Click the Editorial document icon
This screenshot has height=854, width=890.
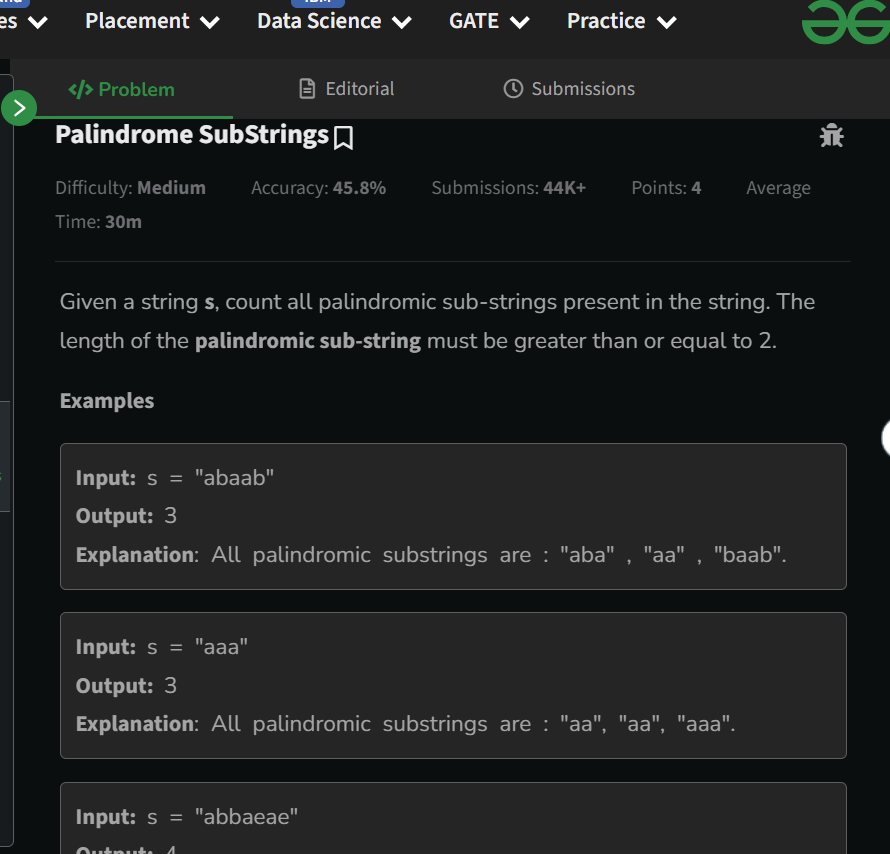tap(307, 89)
